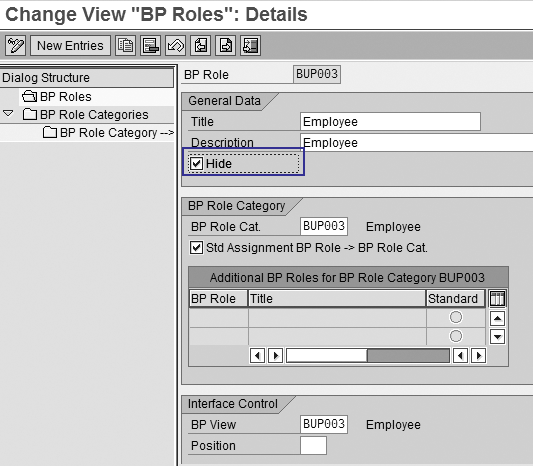
Task: Collapse the BP Role Categories tree node
Action: pyautogui.click(x=8, y=114)
